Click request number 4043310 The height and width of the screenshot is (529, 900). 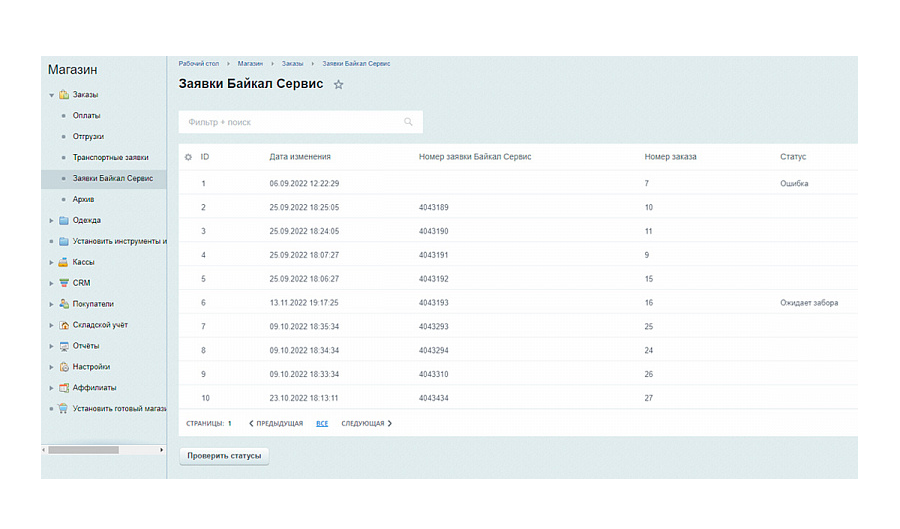433,374
